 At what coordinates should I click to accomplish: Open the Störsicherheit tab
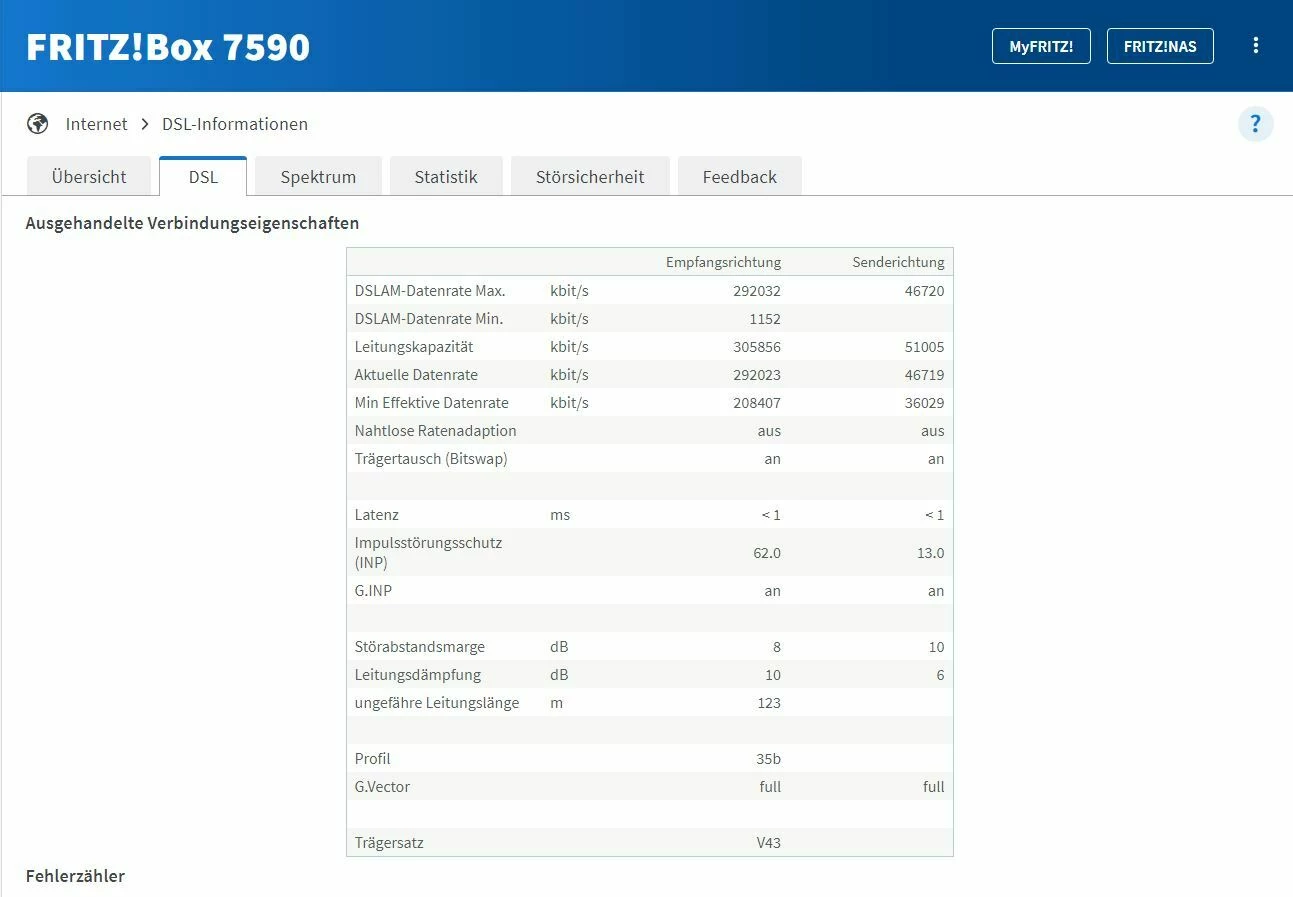pyautogui.click(x=590, y=177)
